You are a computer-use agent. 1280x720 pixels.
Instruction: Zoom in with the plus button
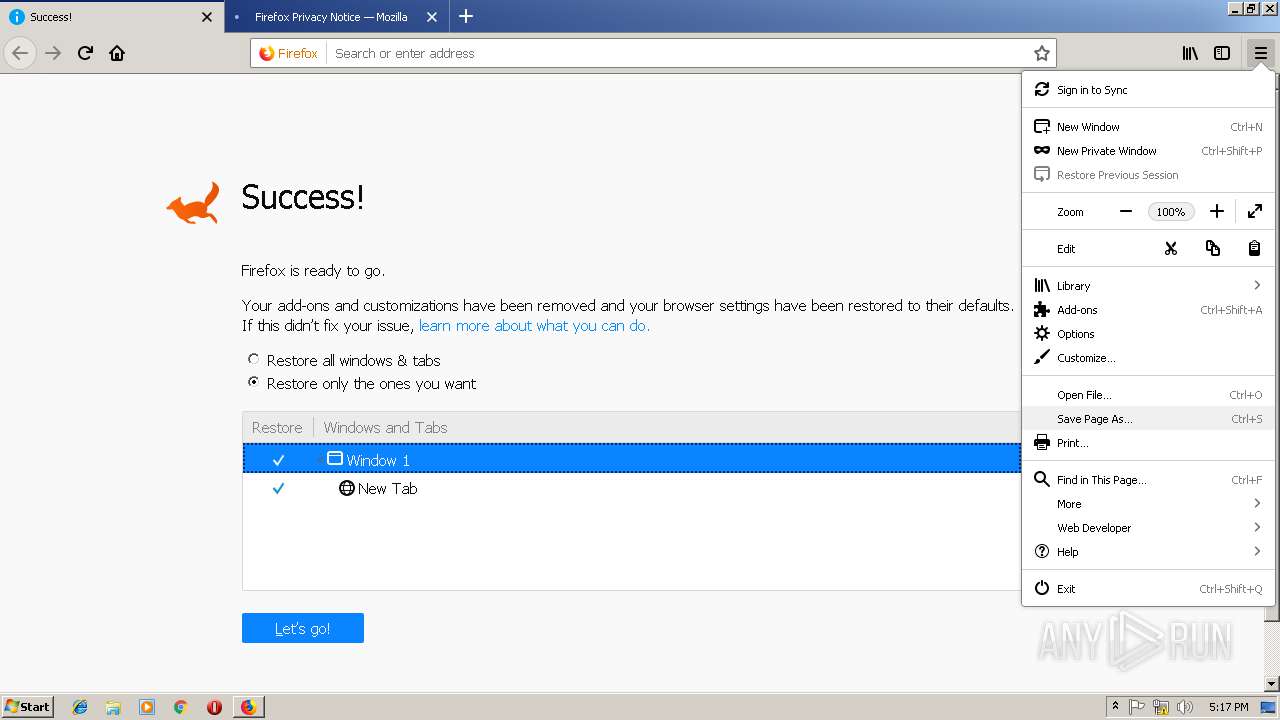point(1216,211)
